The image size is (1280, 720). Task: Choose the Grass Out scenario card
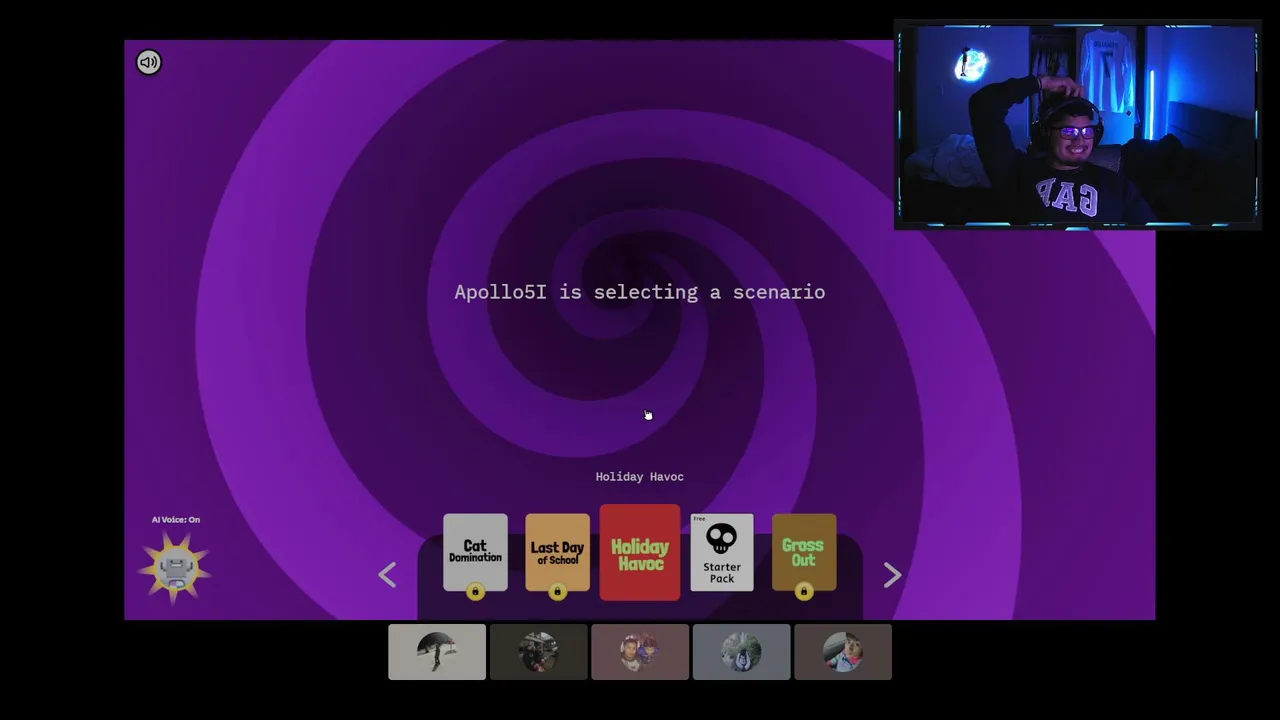coord(804,552)
